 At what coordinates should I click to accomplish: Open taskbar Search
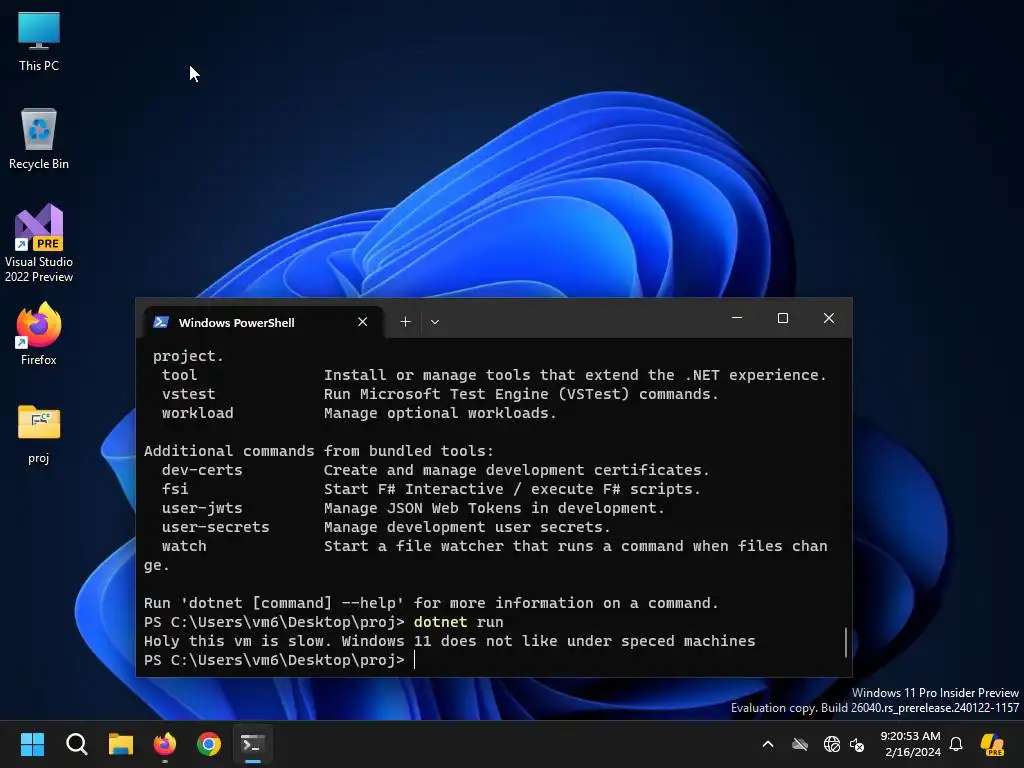click(x=76, y=744)
